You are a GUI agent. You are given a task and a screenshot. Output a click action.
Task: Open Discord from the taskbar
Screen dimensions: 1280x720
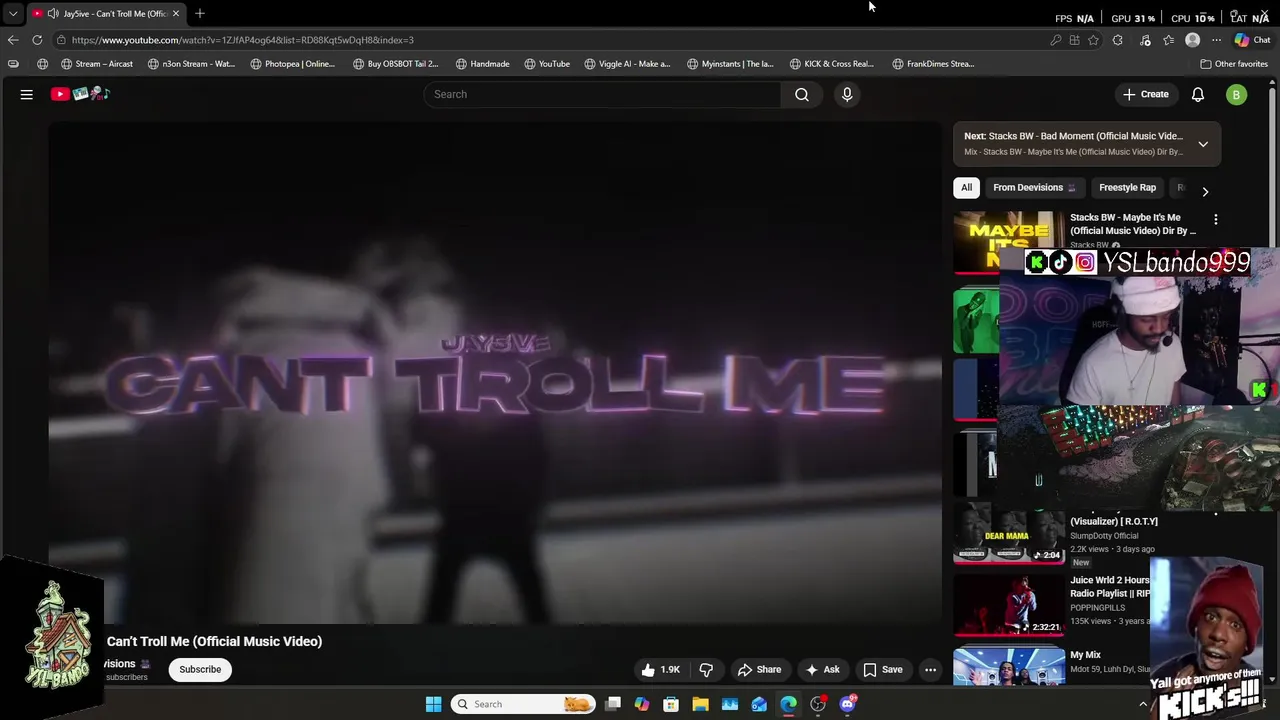848,704
